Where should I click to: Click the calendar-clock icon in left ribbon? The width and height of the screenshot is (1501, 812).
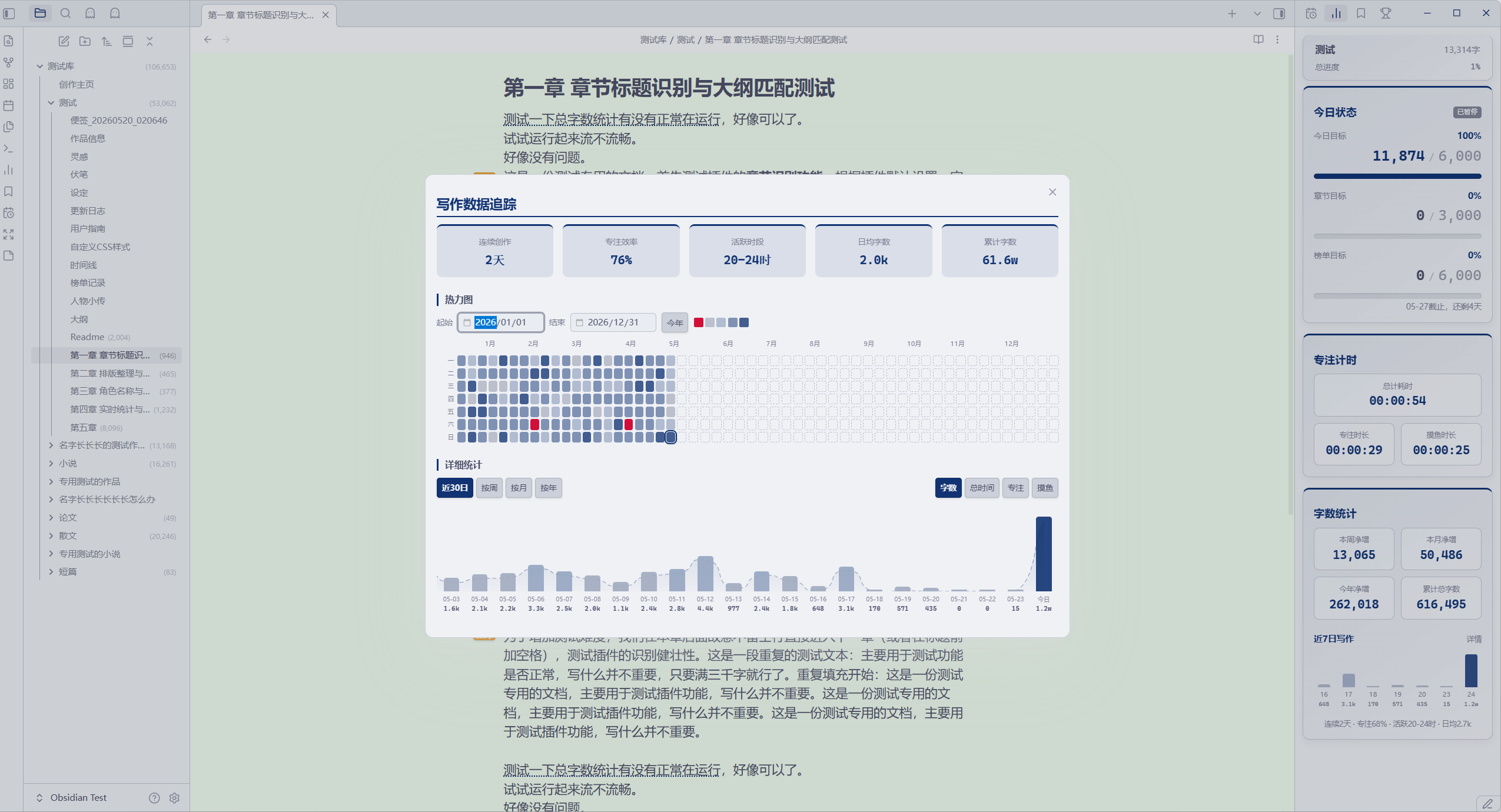point(9,213)
